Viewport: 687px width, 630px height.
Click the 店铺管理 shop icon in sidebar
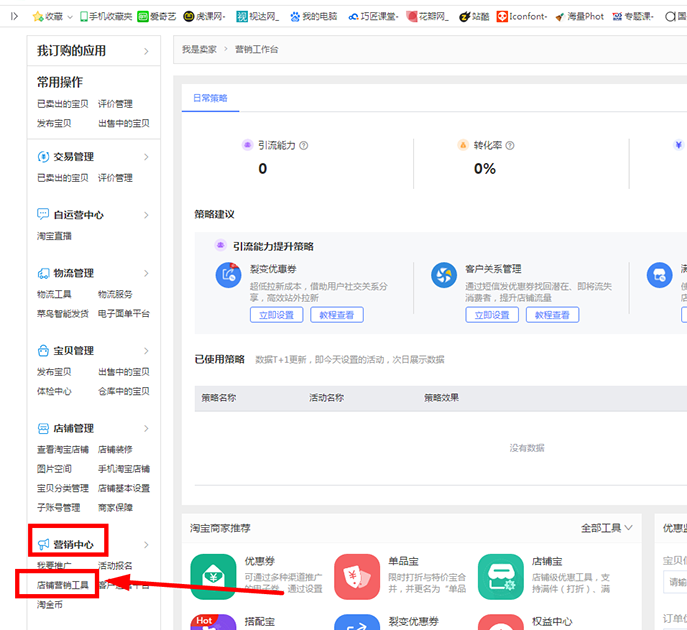point(43,428)
